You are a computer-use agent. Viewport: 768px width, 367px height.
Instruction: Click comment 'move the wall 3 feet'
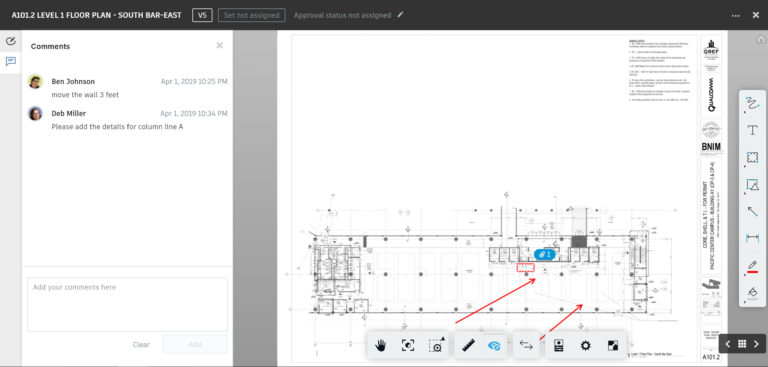point(85,95)
